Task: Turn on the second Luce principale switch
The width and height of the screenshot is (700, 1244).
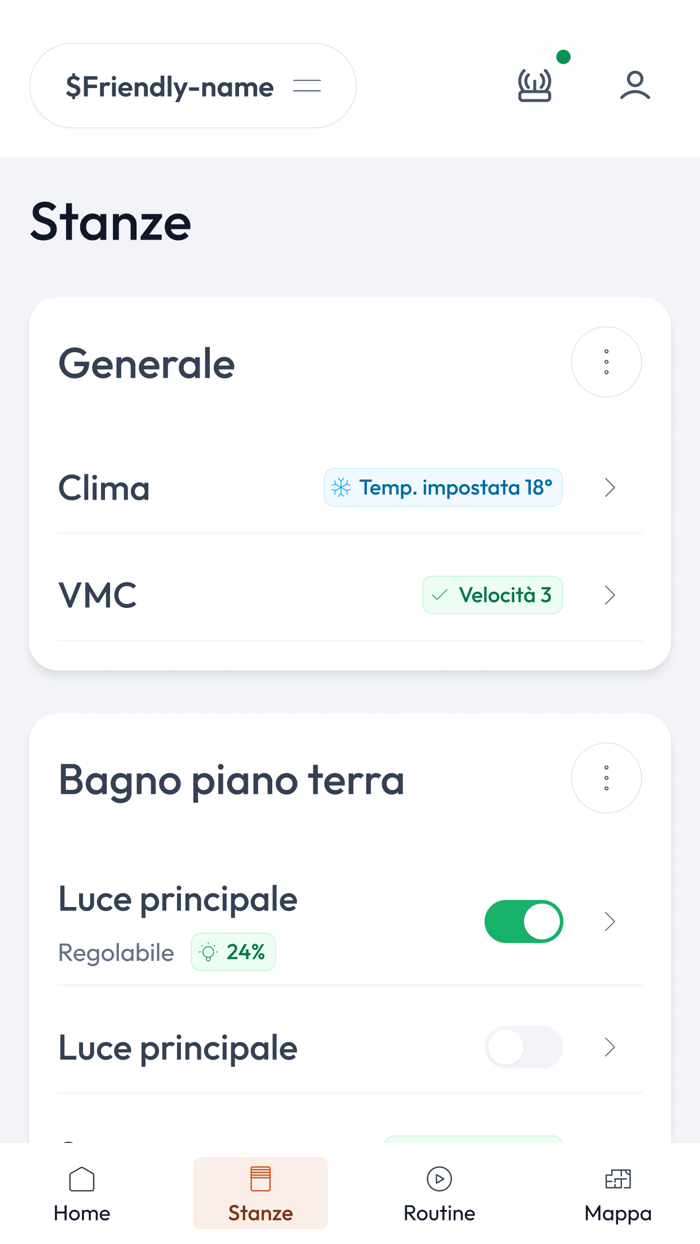Action: click(524, 1047)
